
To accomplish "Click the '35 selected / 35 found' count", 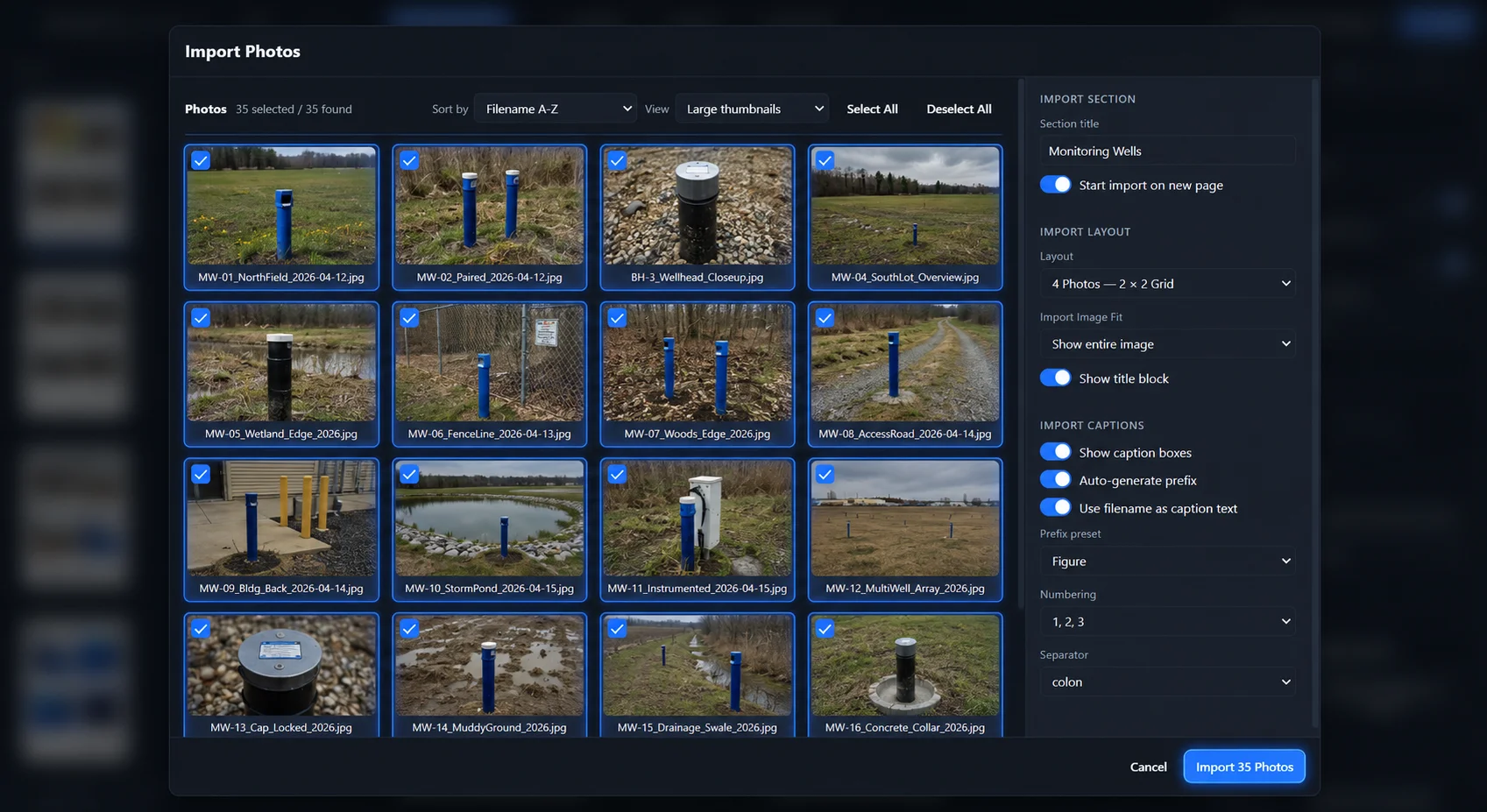I will point(294,109).
